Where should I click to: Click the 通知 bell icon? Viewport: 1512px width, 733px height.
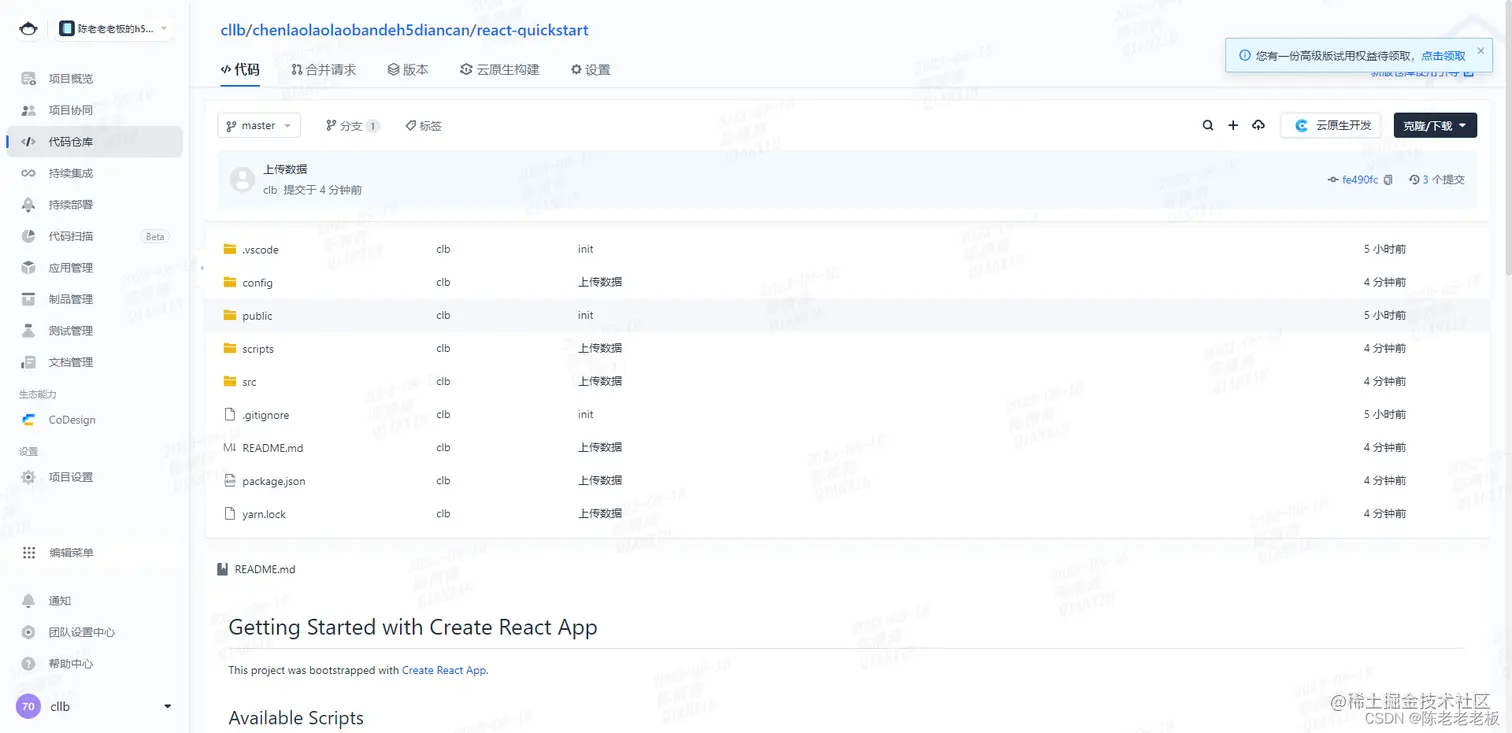pyautogui.click(x=29, y=601)
